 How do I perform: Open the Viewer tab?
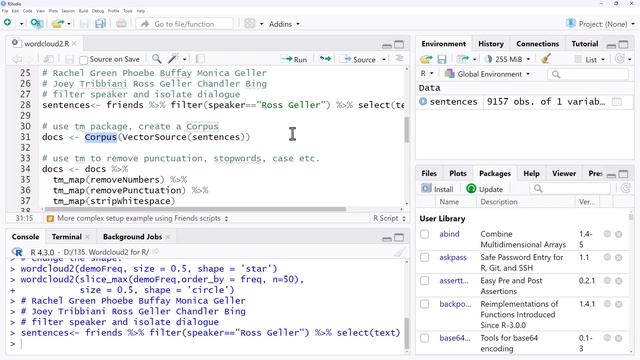[564, 173]
